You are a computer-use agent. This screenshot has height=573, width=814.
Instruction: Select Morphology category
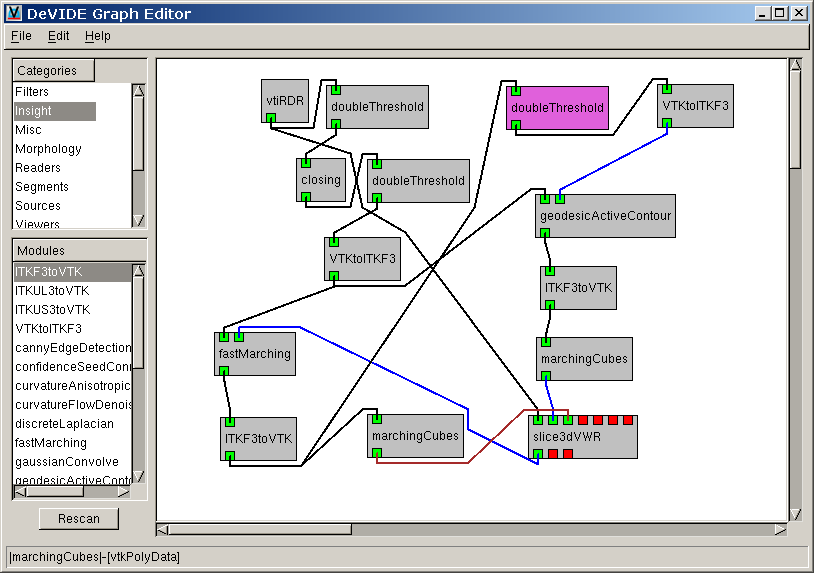[x=48, y=149]
